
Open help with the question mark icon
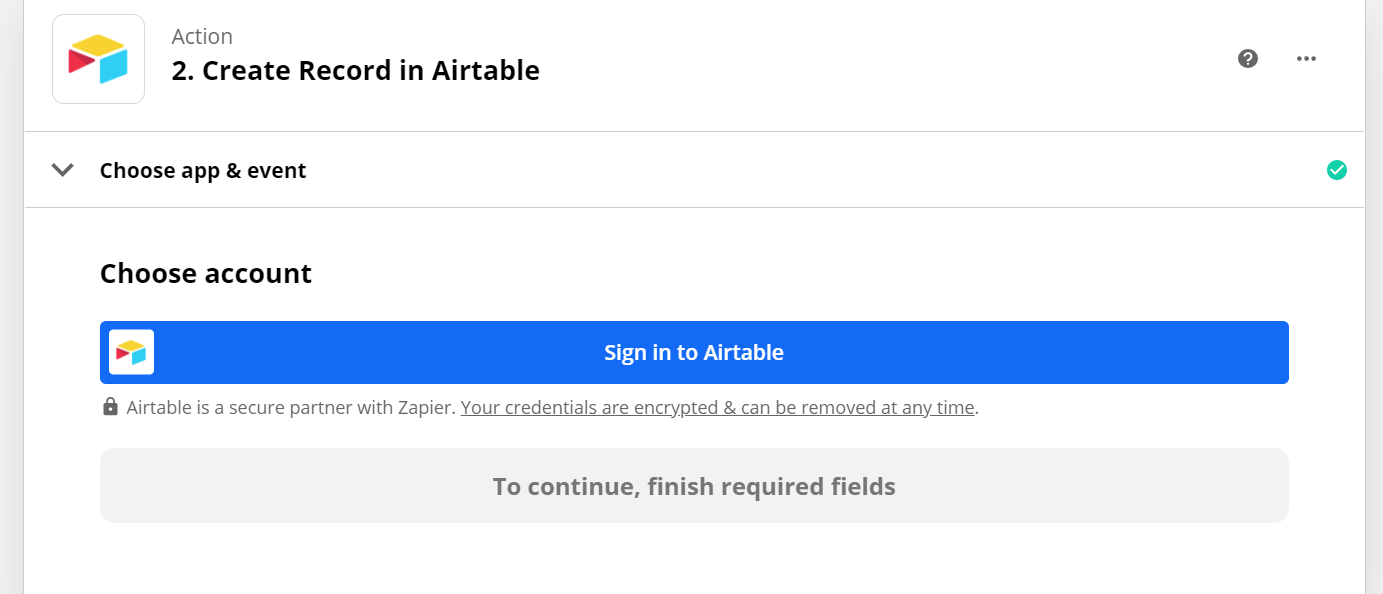[1247, 58]
